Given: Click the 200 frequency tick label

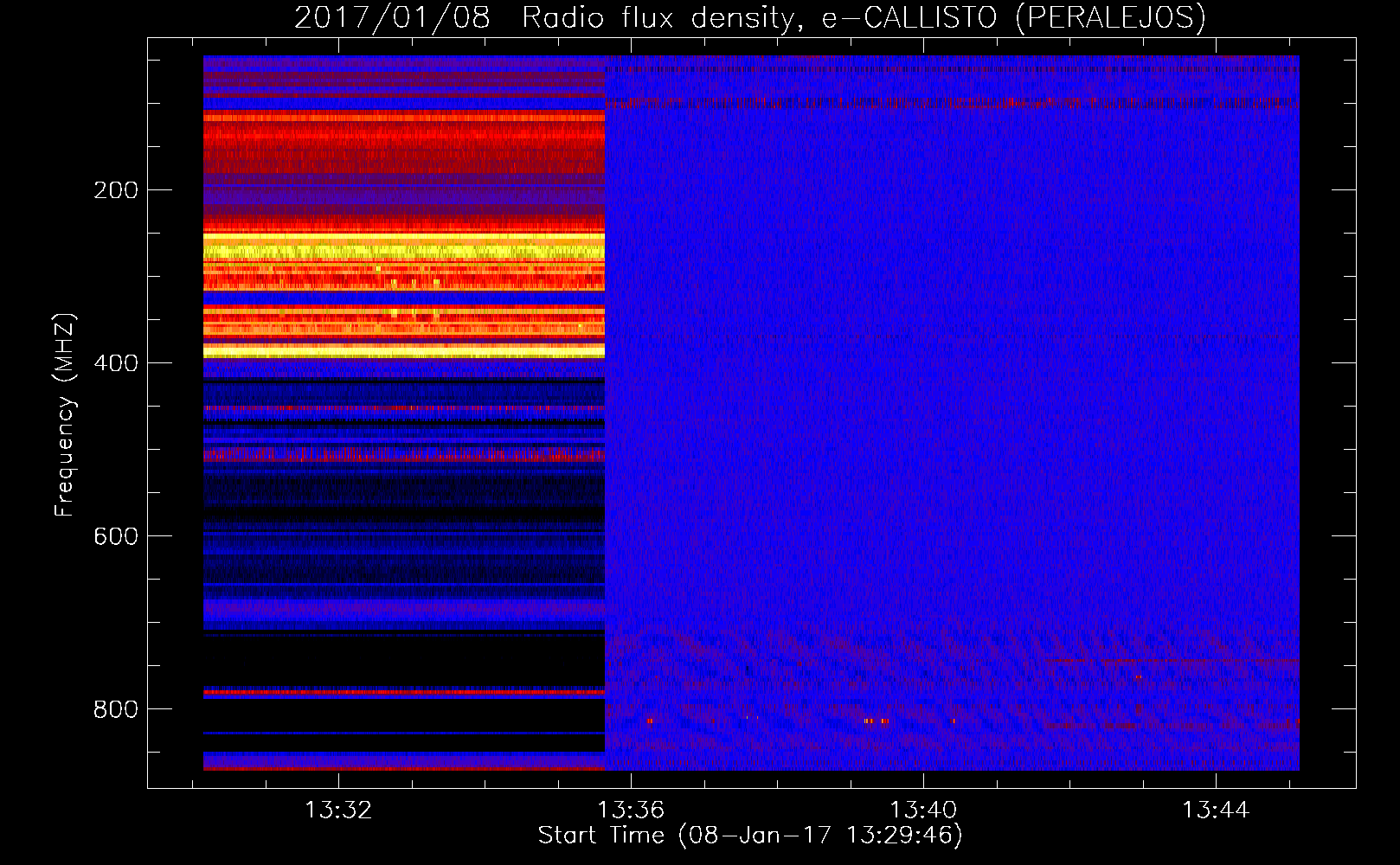Looking at the screenshot, I should pos(116,190).
